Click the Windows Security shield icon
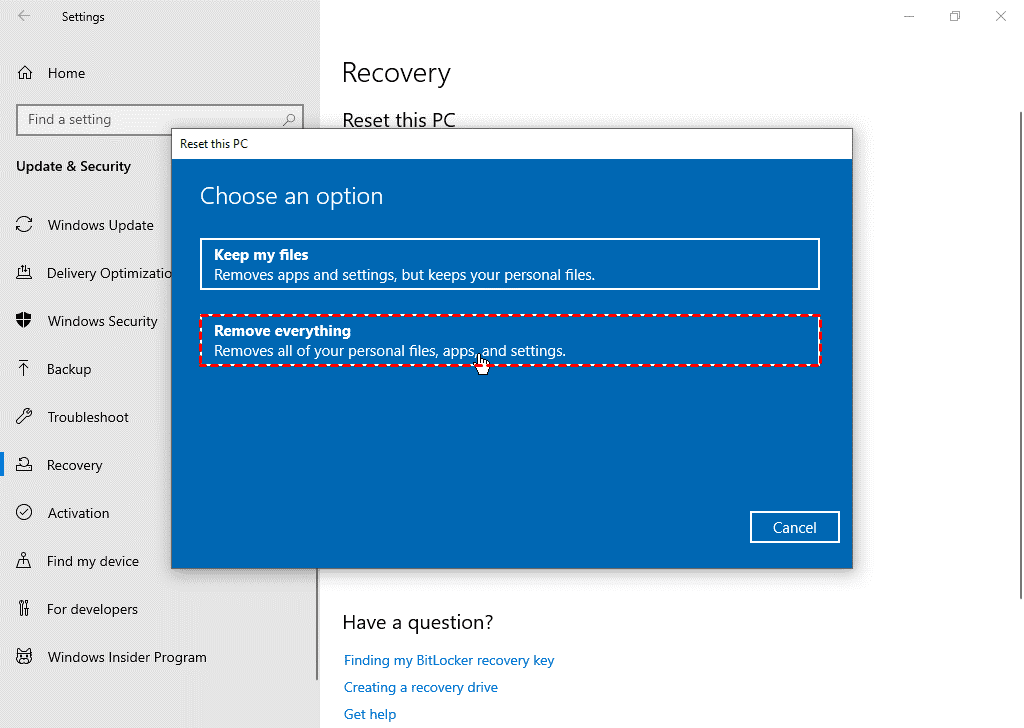The width and height of the screenshot is (1024, 728). (25, 321)
